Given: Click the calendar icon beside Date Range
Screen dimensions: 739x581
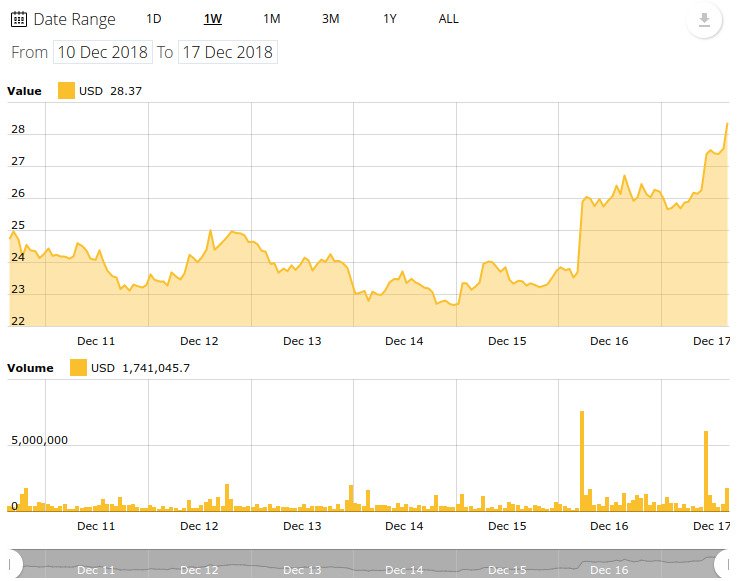Looking at the screenshot, I should (x=18, y=19).
